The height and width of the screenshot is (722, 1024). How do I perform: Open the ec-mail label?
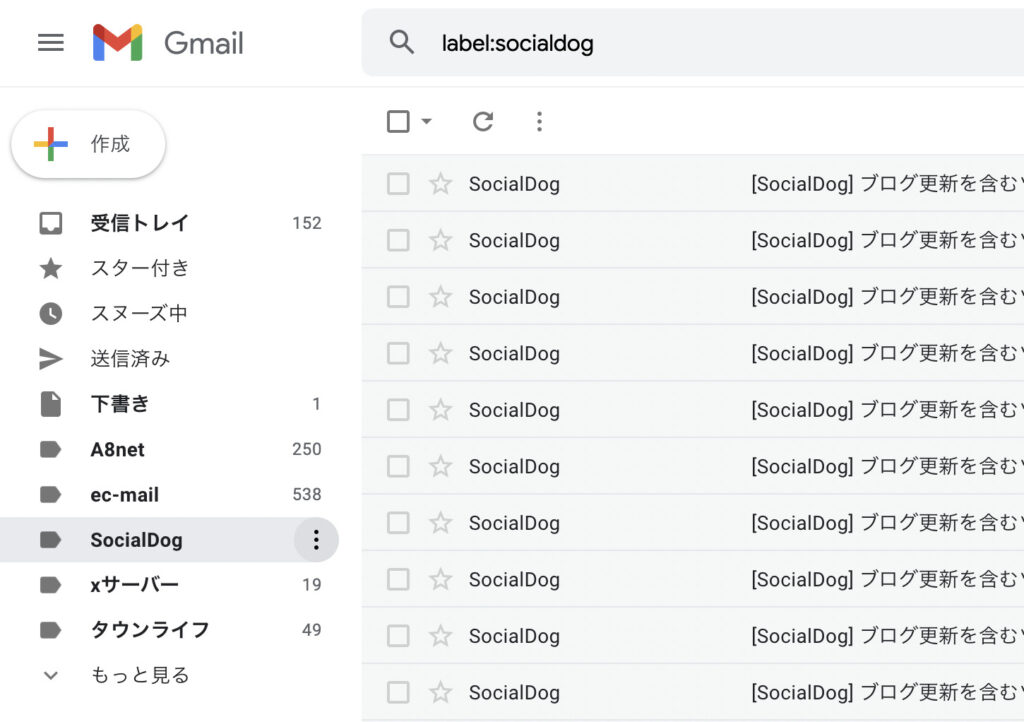tap(170, 495)
